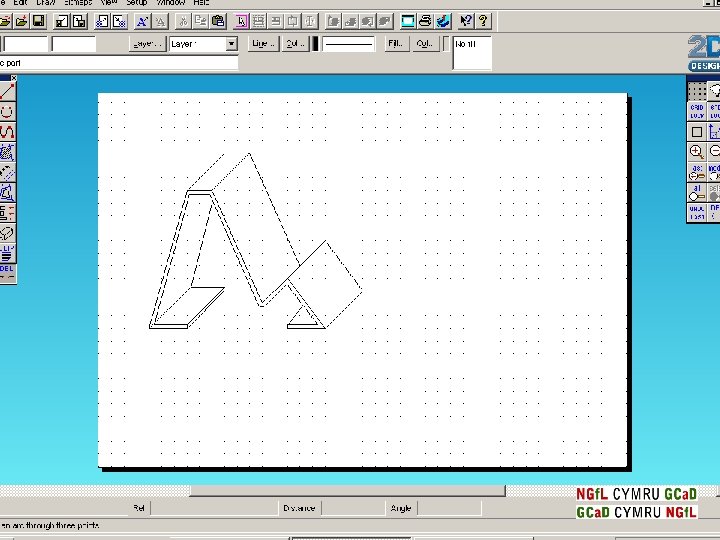Activate the Select pointer tool icon
This screenshot has height=540, width=720.
click(241, 21)
